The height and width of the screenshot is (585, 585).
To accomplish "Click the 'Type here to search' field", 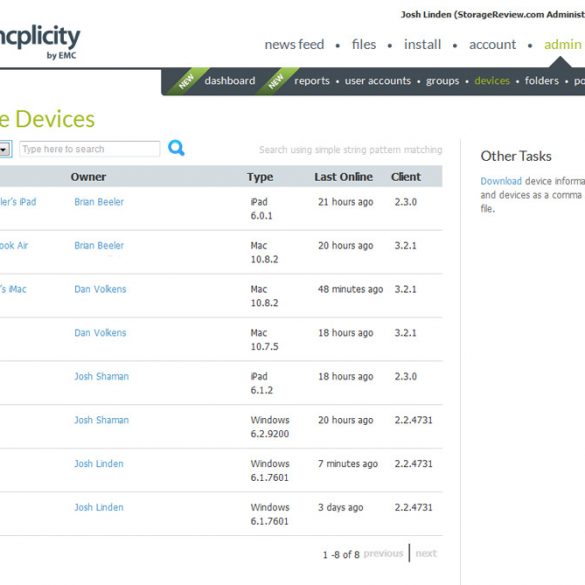I will click(x=90, y=149).
